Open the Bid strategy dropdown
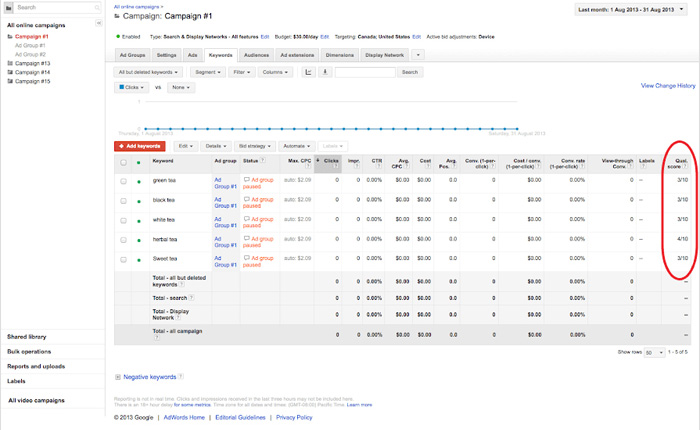The image size is (700, 430). [254, 146]
